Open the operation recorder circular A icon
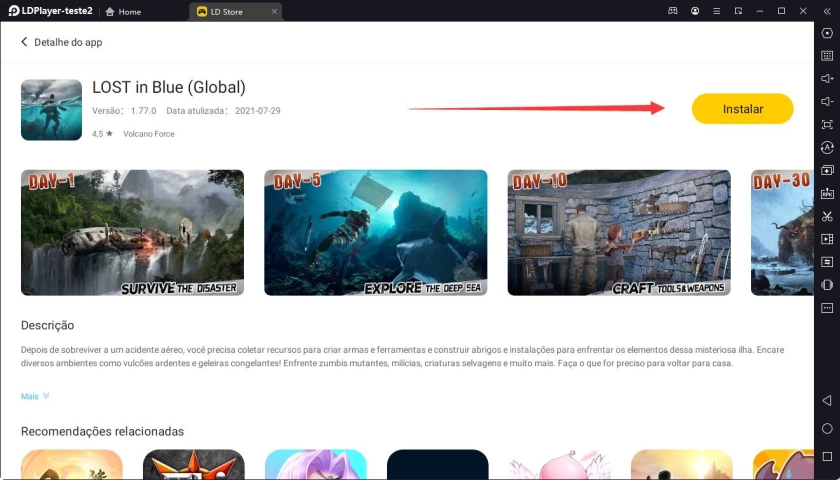The width and height of the screenshot is (840, 480). [x=827, y=147]
